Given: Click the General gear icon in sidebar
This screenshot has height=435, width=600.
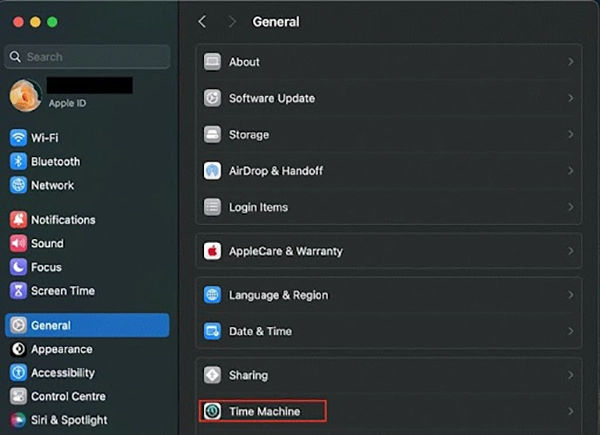Looking at the screenshot, I should 18,325.
